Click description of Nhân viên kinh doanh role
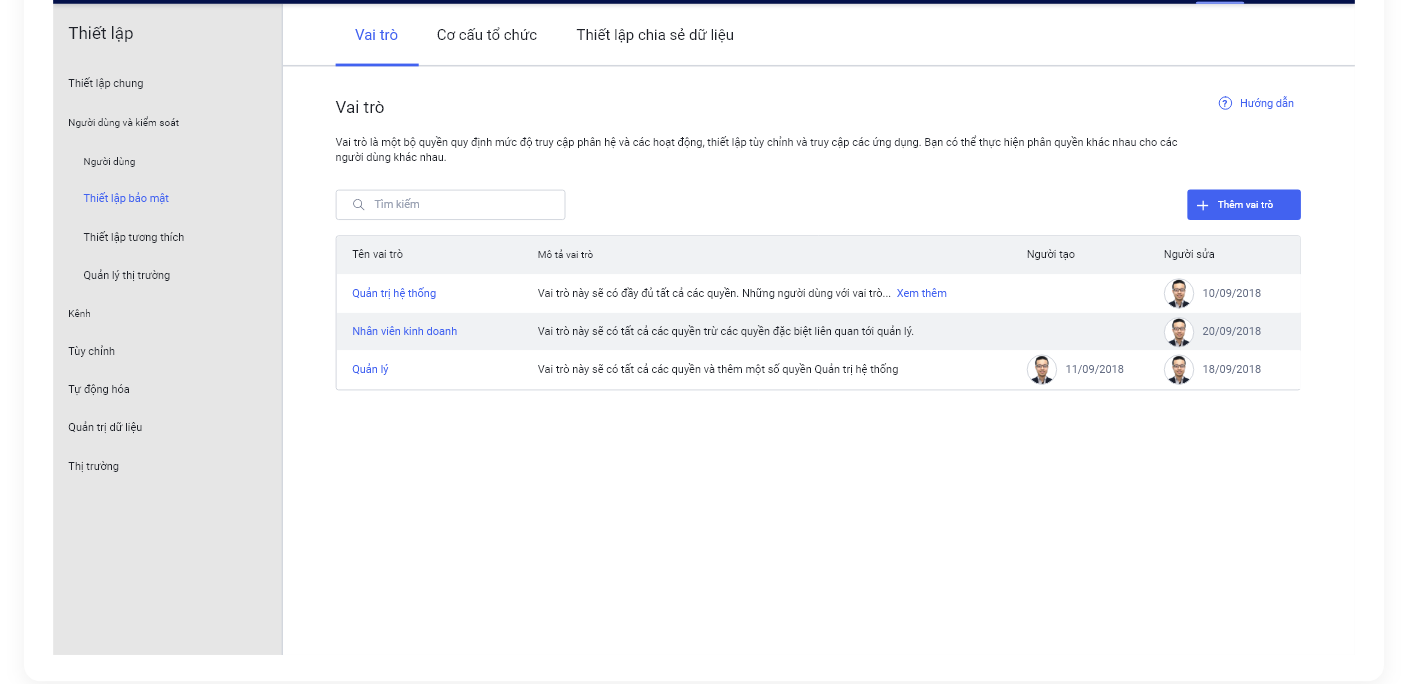The height and width of the screenshot is (684, 1407). 726,332
